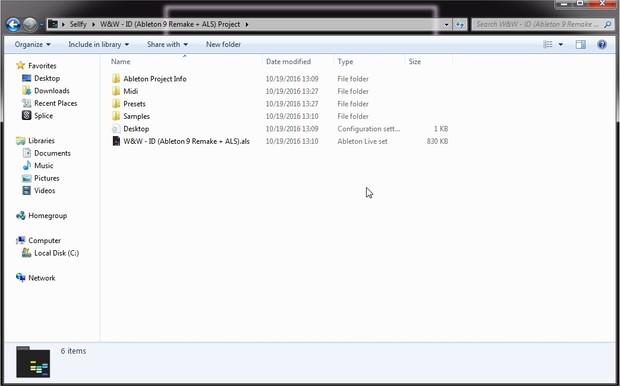This screenshot has width=620, height=386.
Task: Click file name W&W - ID (Ableton 9 Remake + ALS).als
Action: pyautogui.click(x=186, y=141)
